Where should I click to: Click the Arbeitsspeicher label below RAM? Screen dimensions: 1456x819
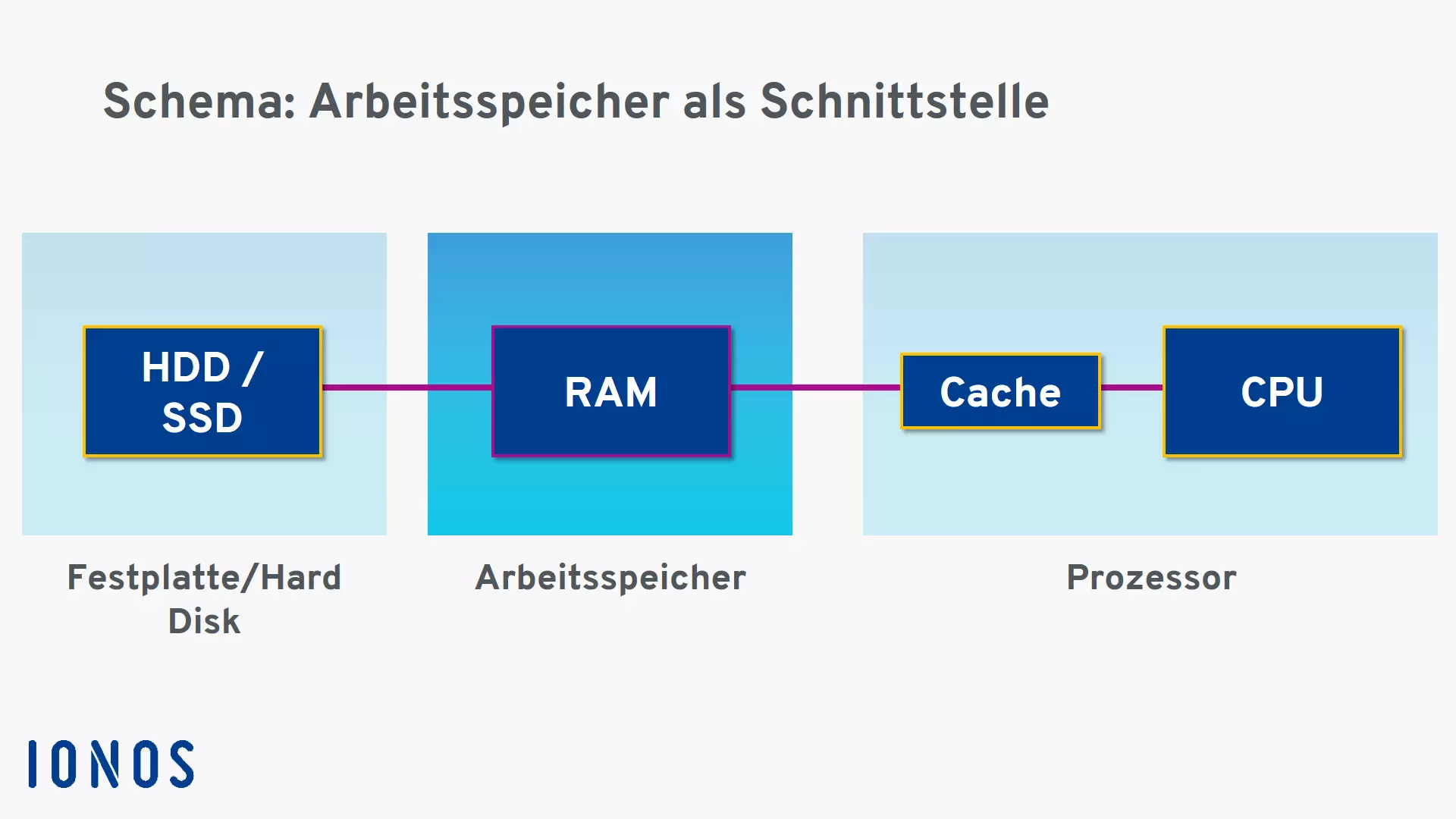[x=611, y=577]
